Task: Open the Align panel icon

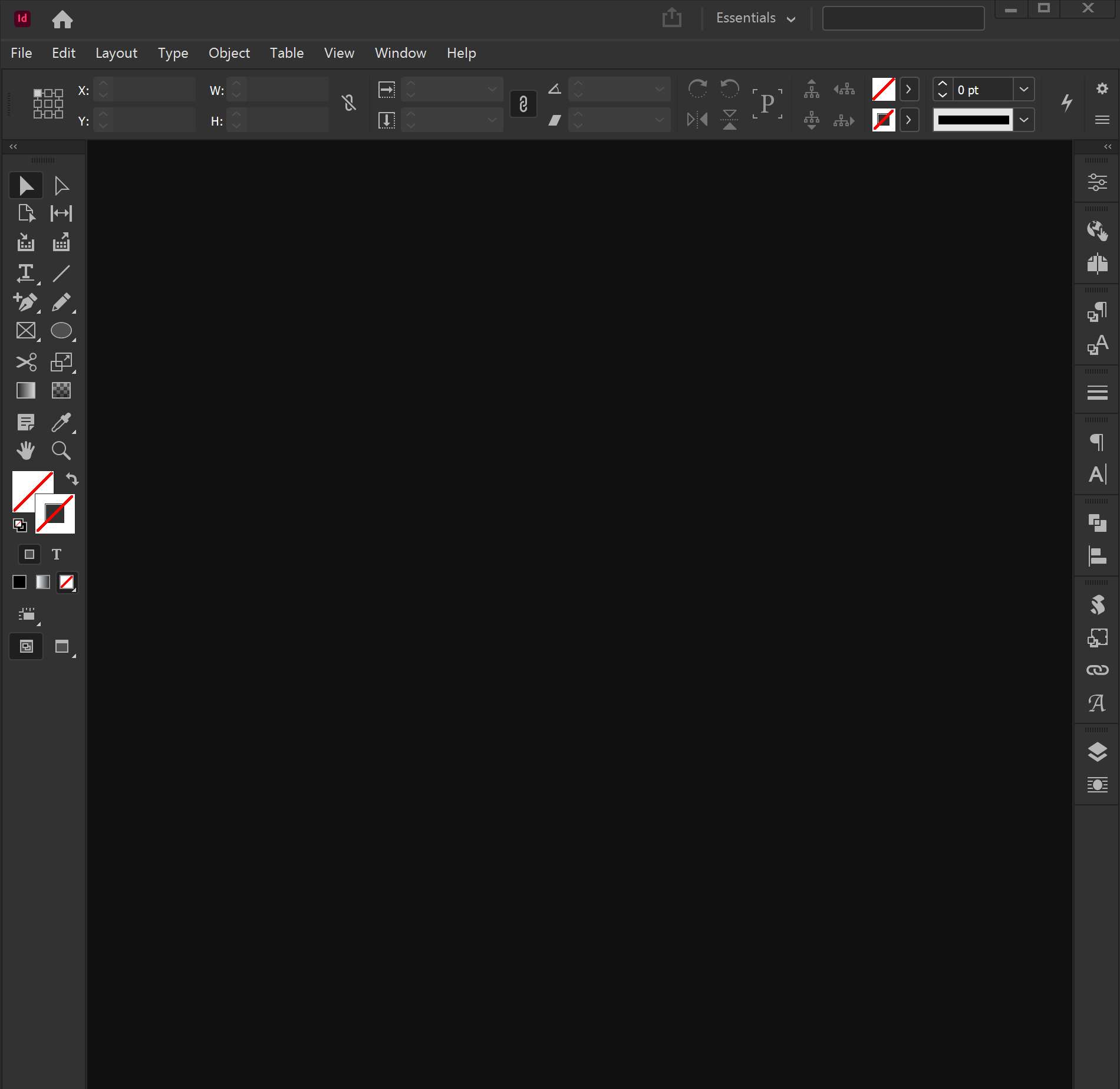Action: [x=1097, y=555]
